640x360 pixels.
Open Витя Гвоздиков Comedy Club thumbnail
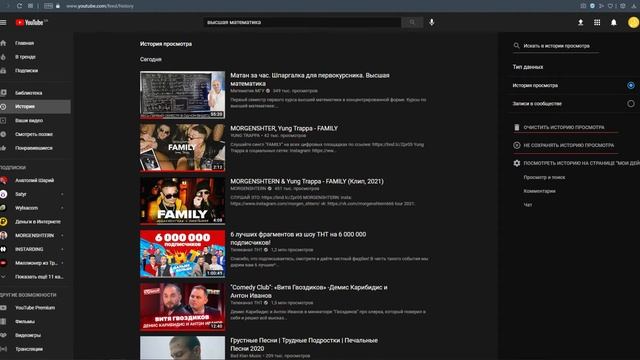tap(182, 307)
